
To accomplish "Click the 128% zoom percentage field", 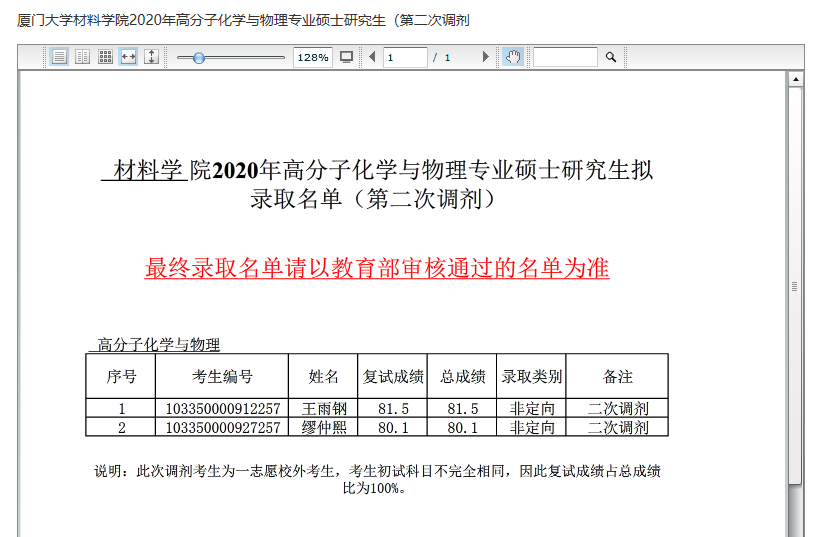I will [x=312, y=58].
